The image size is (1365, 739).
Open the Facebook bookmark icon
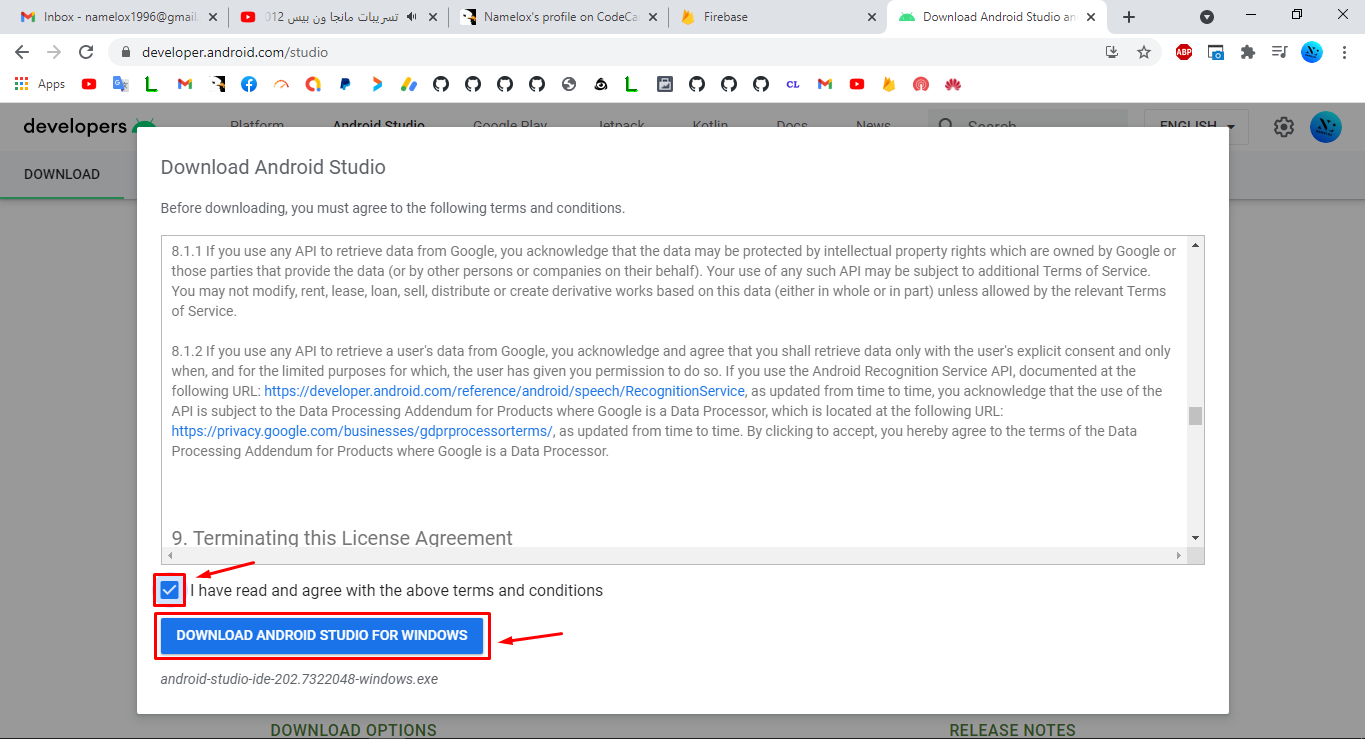[249, 85]
